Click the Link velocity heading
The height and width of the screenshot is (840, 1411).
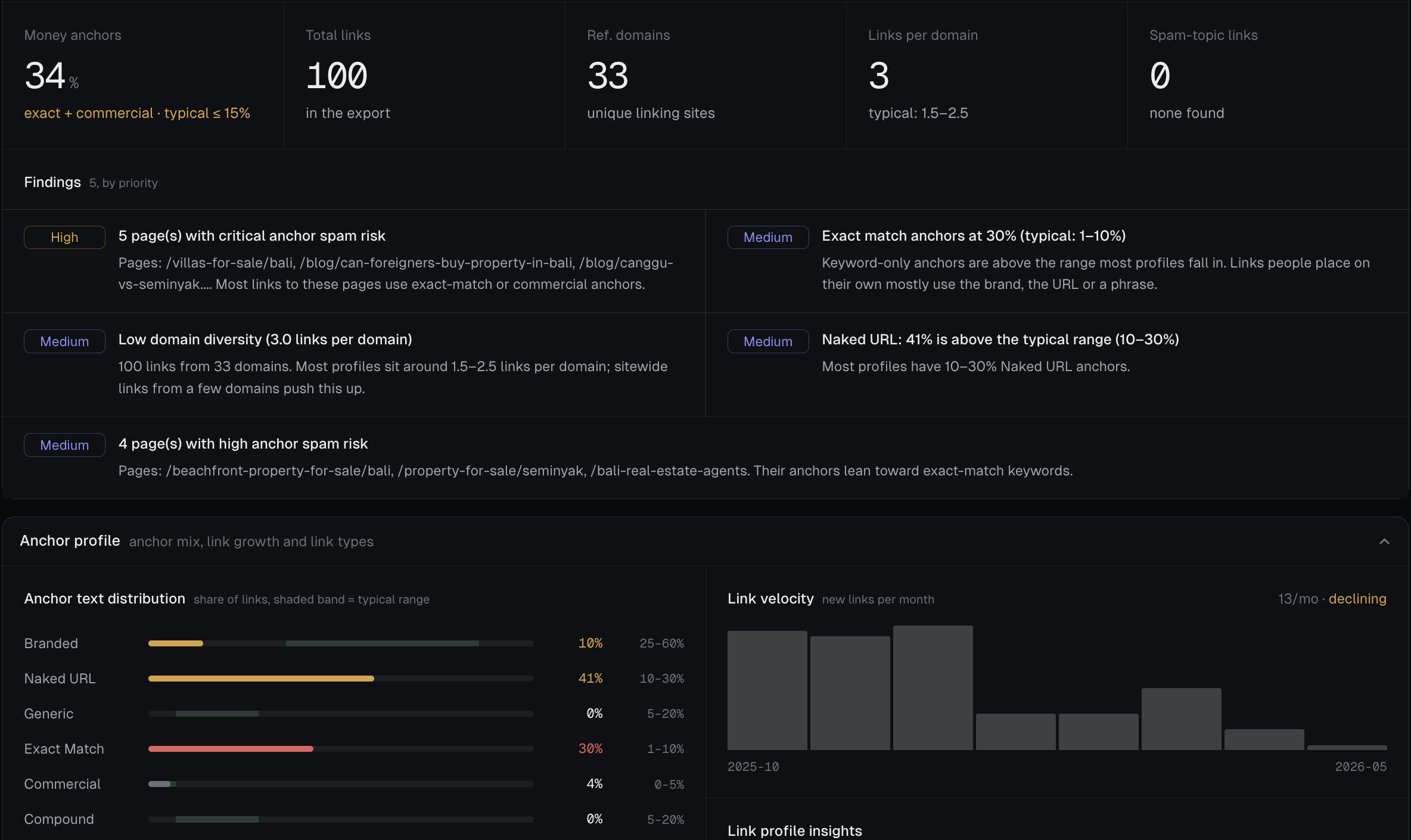(x=770, y=599)
